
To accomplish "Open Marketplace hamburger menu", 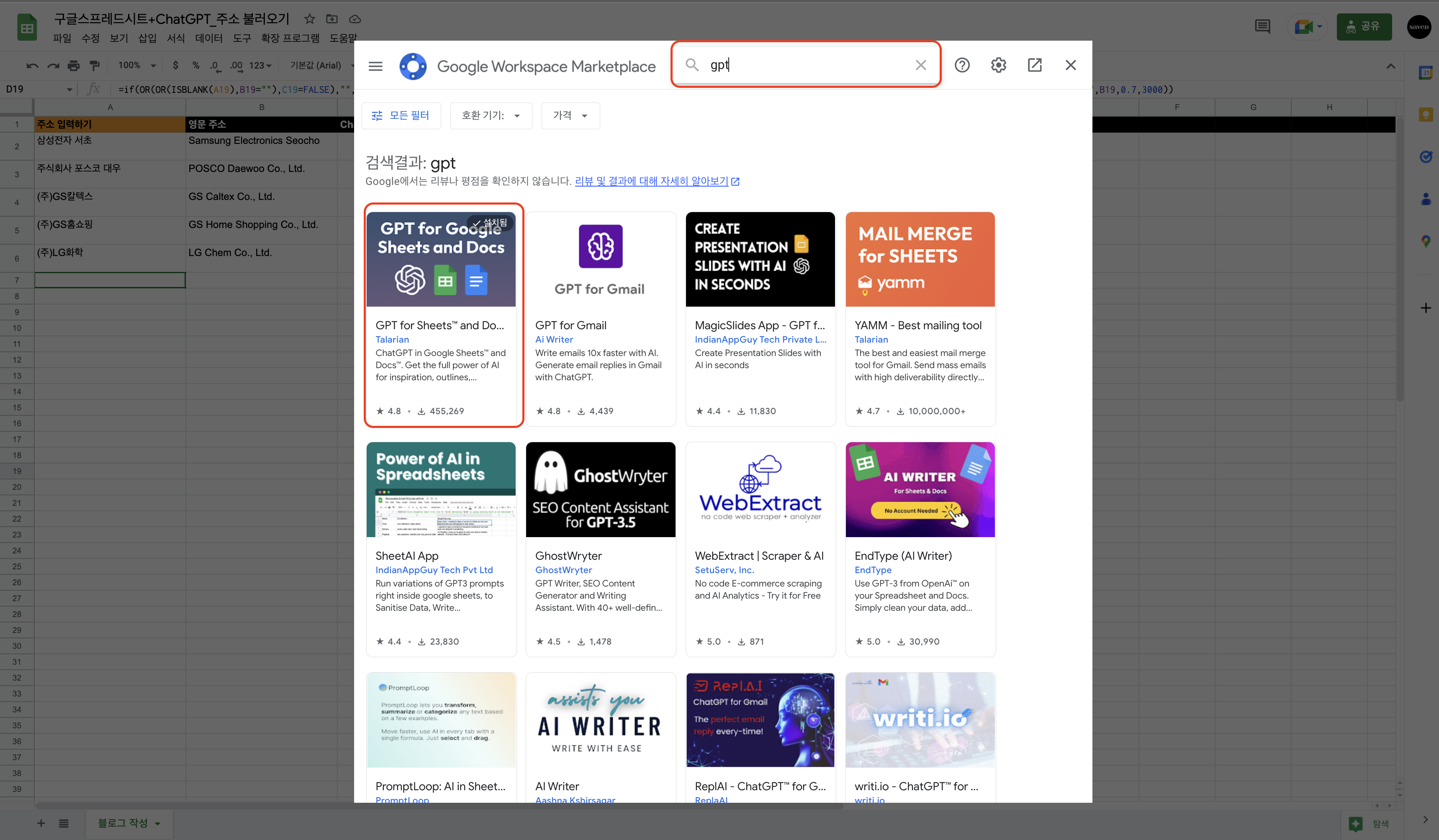I will pyautogui.click(x=375, y=66).
